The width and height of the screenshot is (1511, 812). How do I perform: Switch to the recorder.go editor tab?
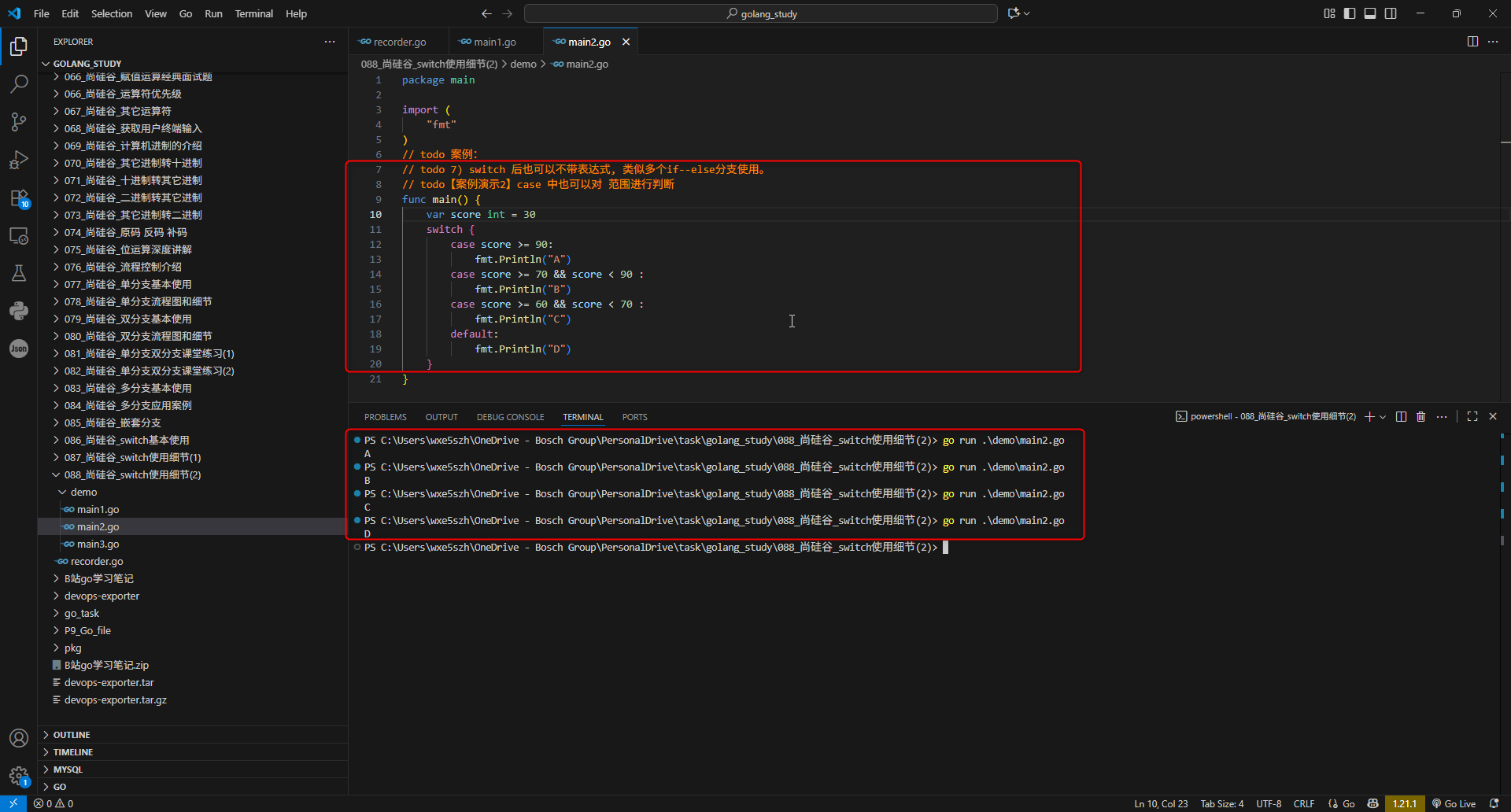point(398,42)
